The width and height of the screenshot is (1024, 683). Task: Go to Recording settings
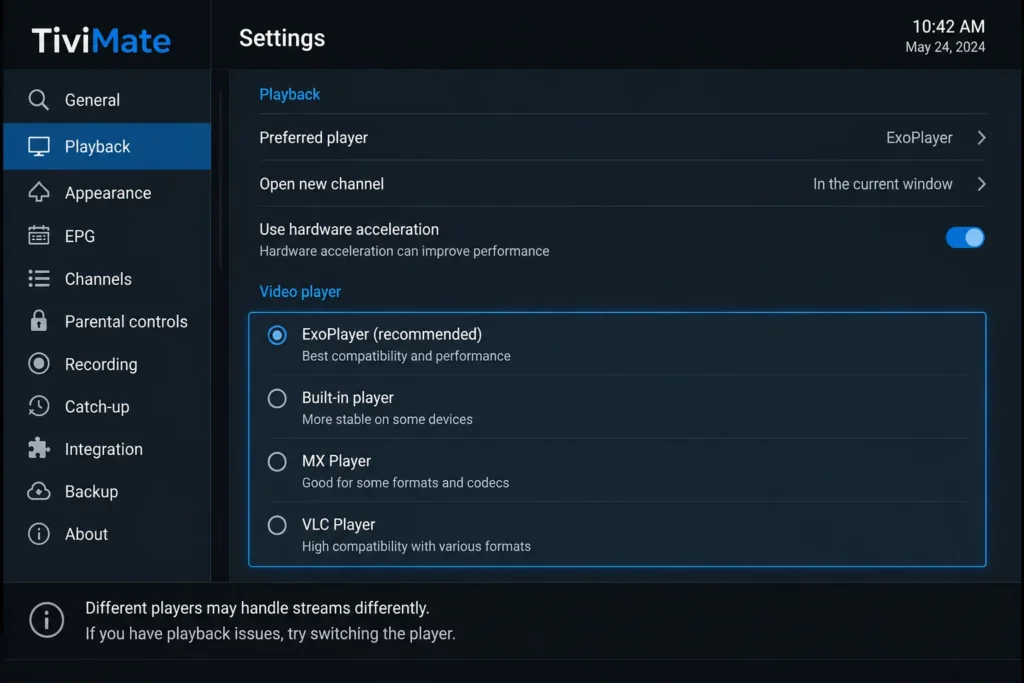point(107,364)
